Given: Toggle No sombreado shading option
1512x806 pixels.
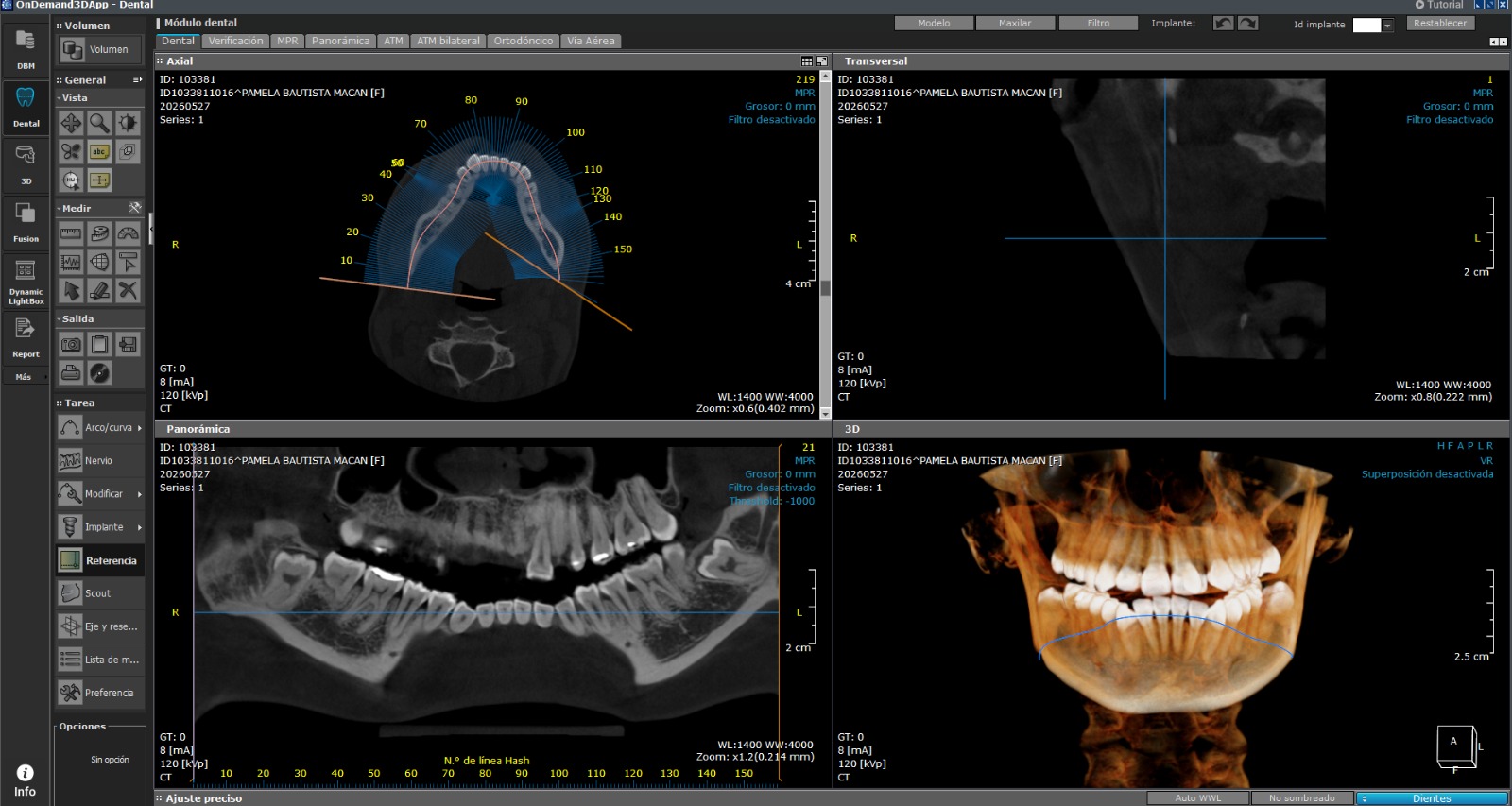Looking at the screenshot, I should pyautogui.click(x=1302, y=798).
